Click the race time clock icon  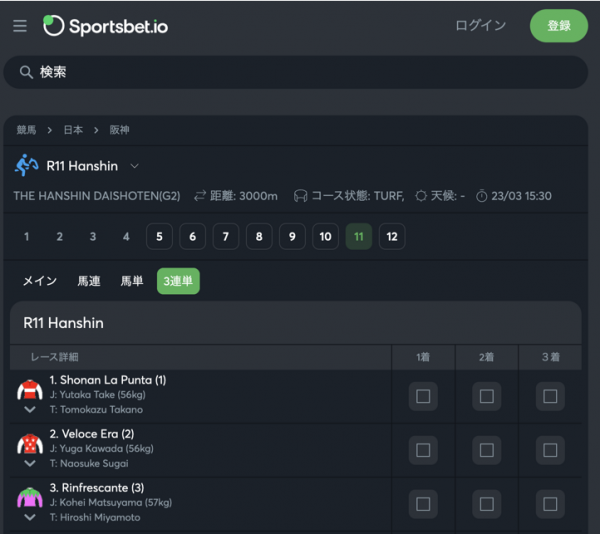pos(481,196)
